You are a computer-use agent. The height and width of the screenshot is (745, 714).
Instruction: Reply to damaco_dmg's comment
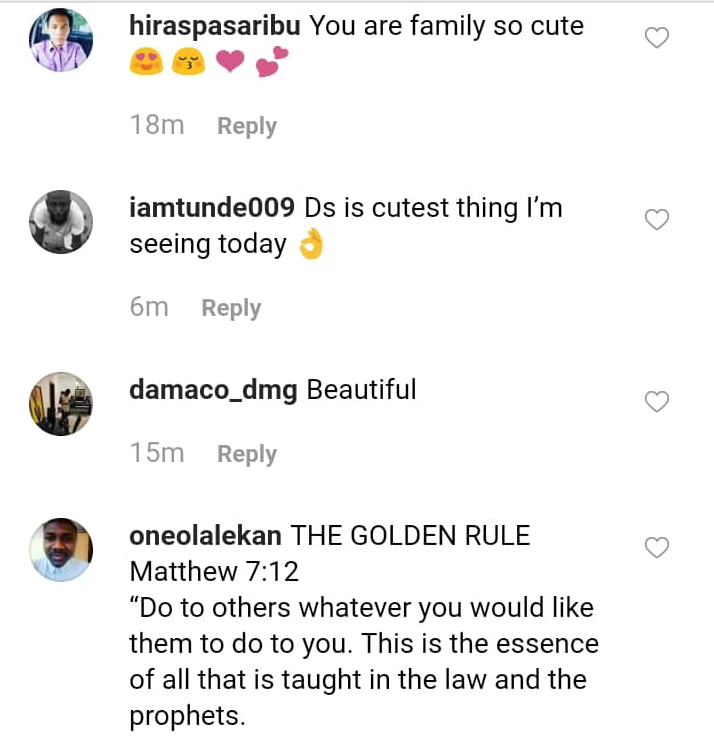[x=247, y=454]
